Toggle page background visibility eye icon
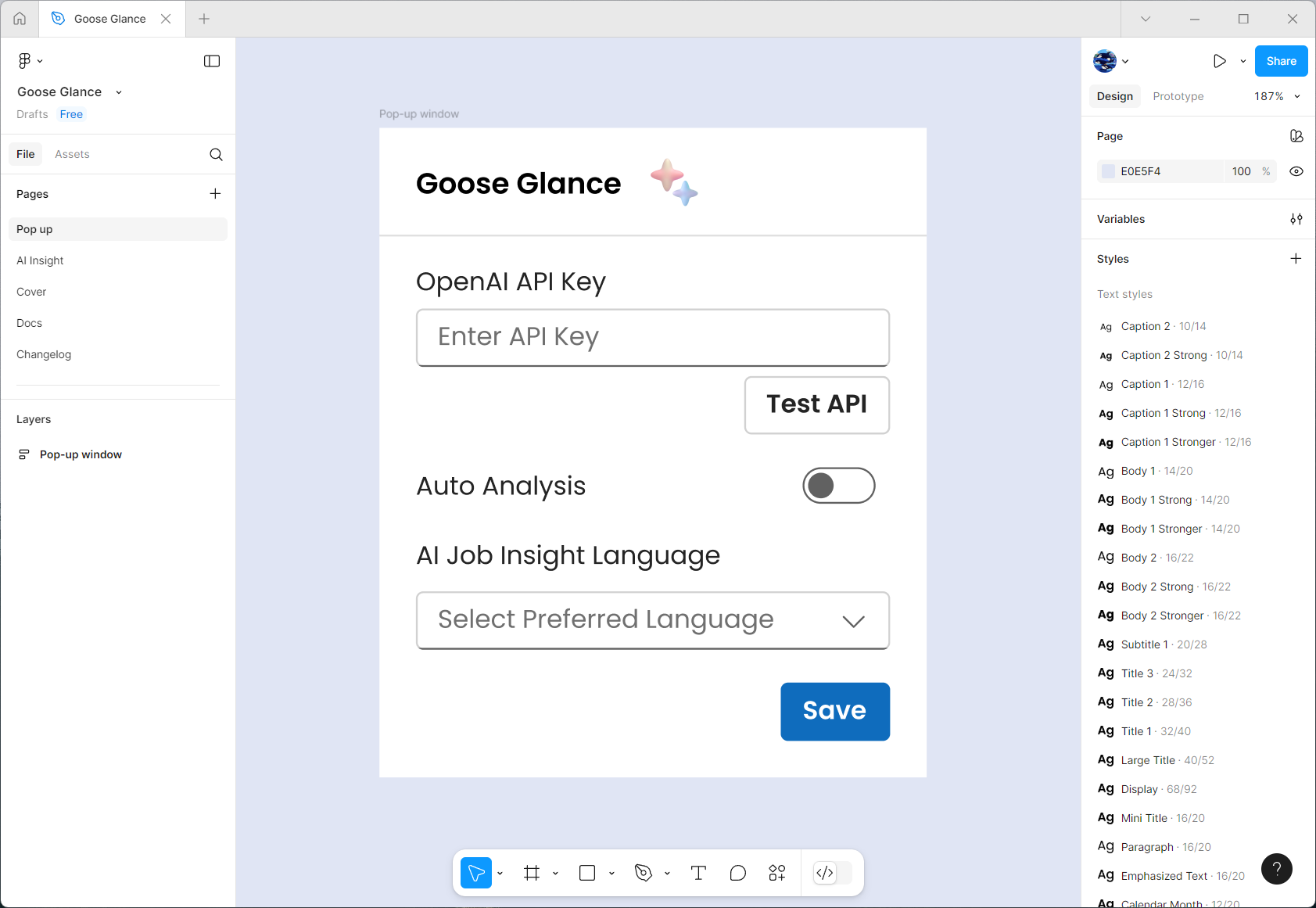This screenshot has height=908, width=1316. click(1296, 171)
